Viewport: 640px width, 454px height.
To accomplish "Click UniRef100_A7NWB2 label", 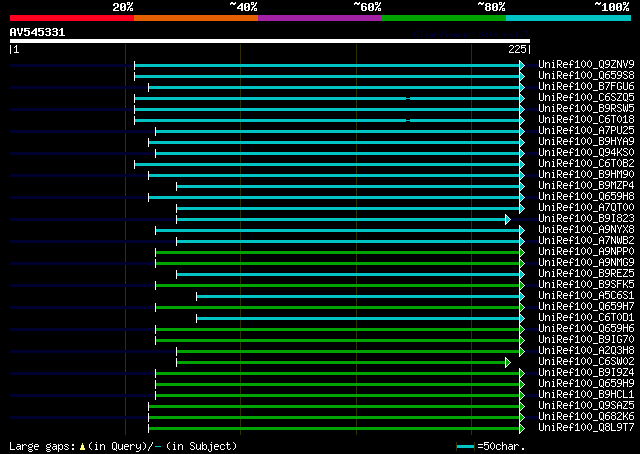I will [586, 241].
